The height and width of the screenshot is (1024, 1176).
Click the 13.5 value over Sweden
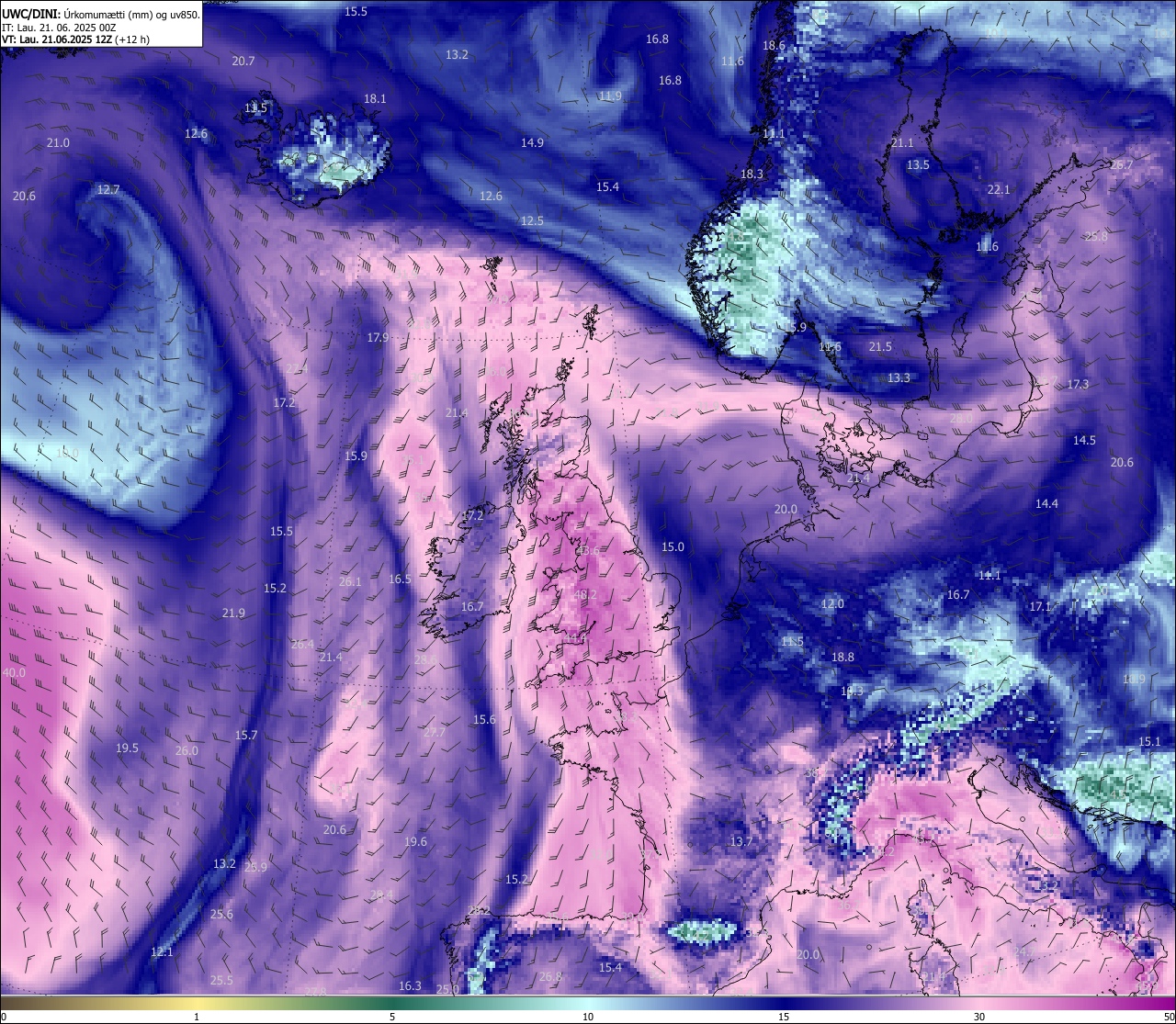click(x=918, y=164)
